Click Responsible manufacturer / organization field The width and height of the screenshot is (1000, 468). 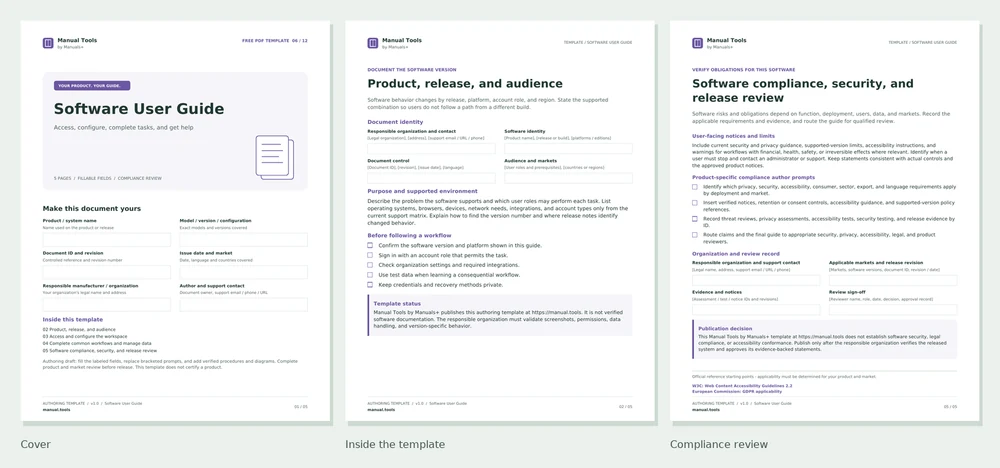107,305
